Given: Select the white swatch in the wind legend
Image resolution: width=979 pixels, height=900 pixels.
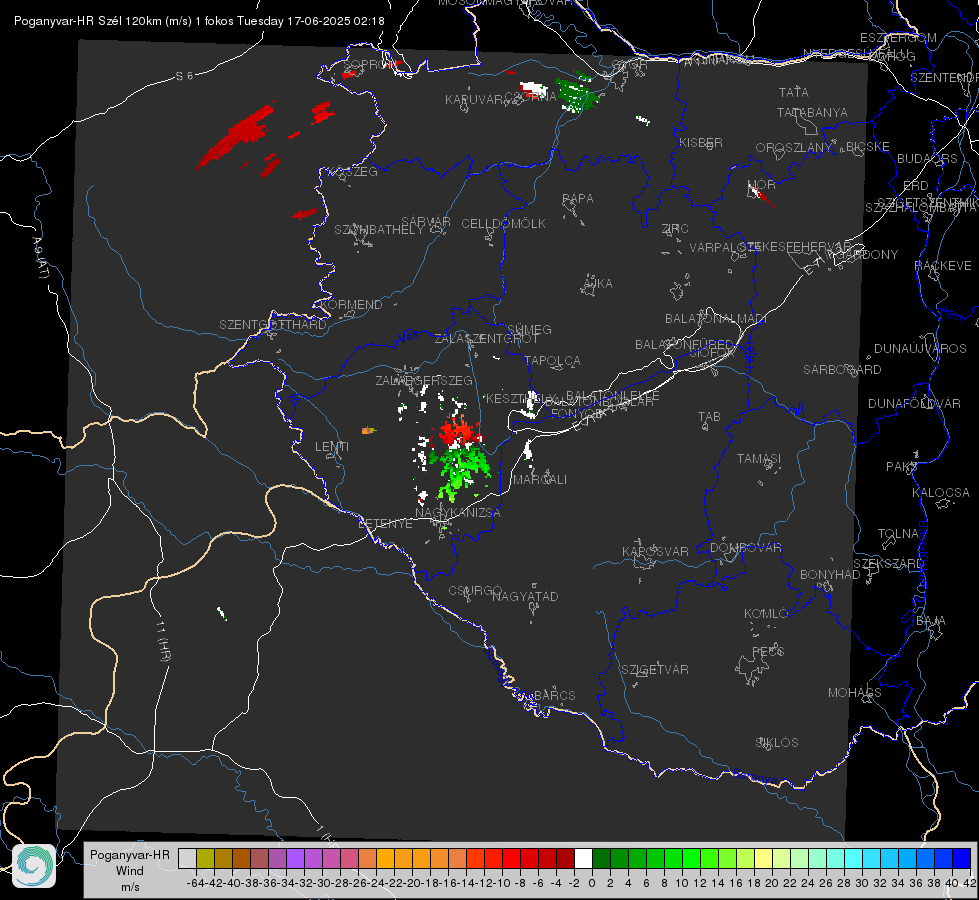Looking at the screenshot, I should pos(583,858).
